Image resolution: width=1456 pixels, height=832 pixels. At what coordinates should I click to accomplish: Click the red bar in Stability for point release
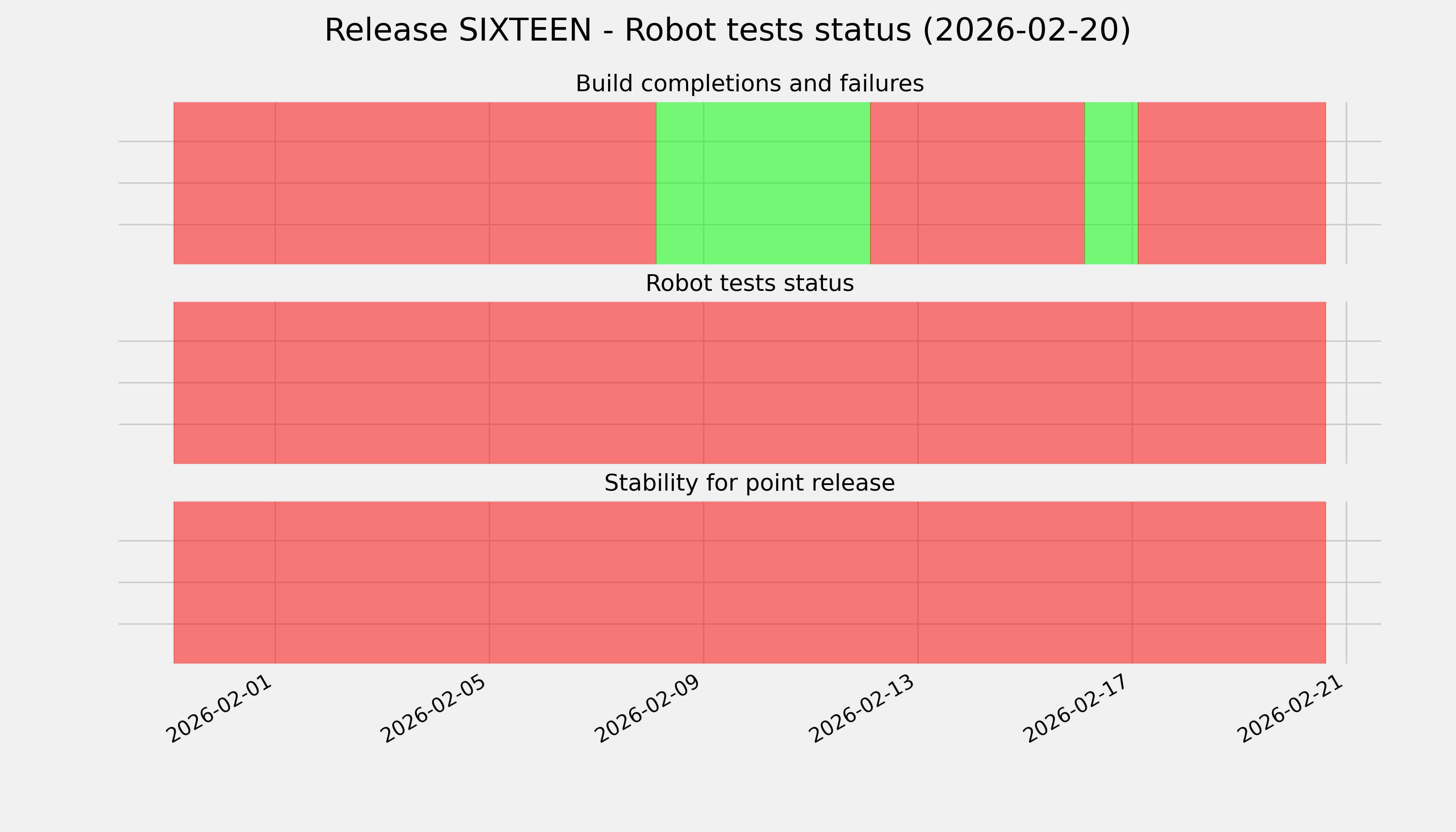coord(749,582)
